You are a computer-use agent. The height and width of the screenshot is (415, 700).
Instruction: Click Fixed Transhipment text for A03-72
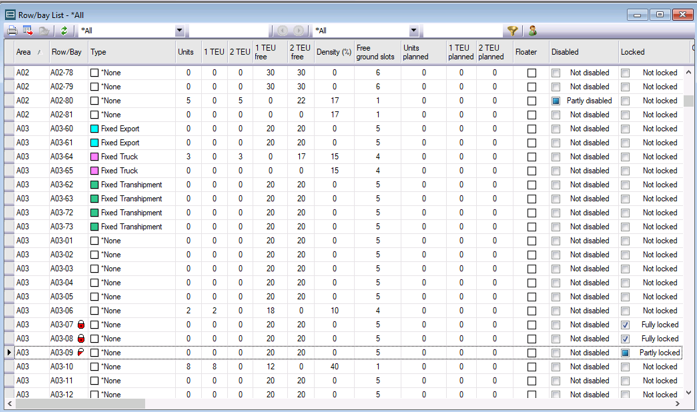pyautogui.click(x=131, y=213)
